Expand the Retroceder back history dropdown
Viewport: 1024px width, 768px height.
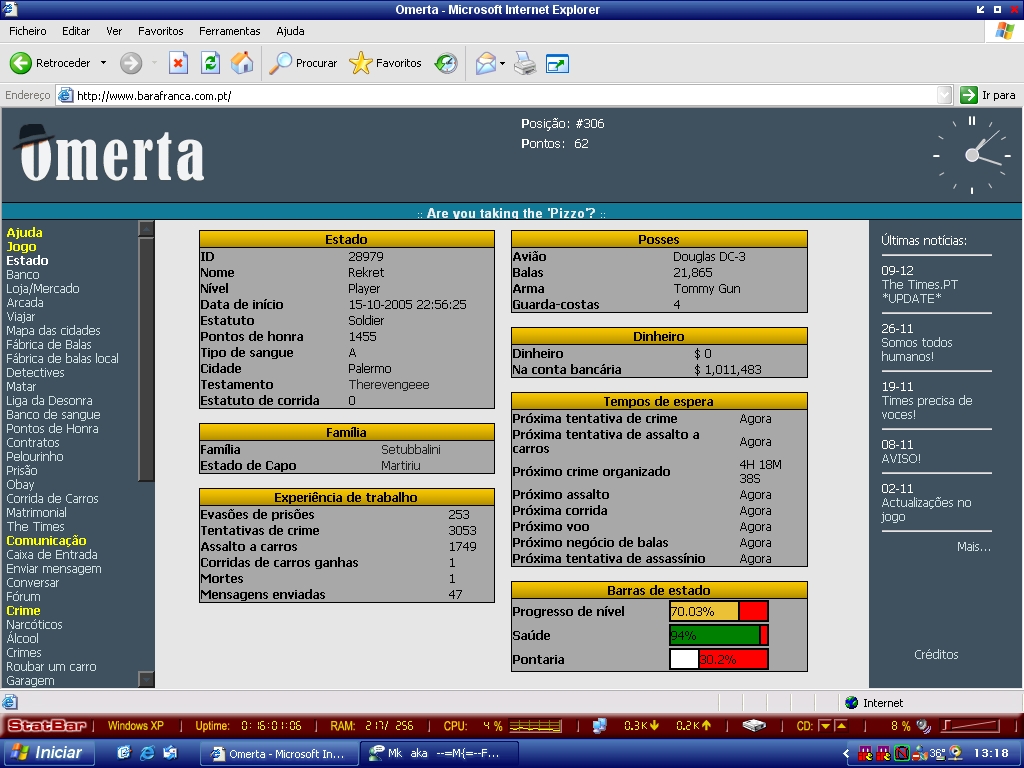[103, 63]
